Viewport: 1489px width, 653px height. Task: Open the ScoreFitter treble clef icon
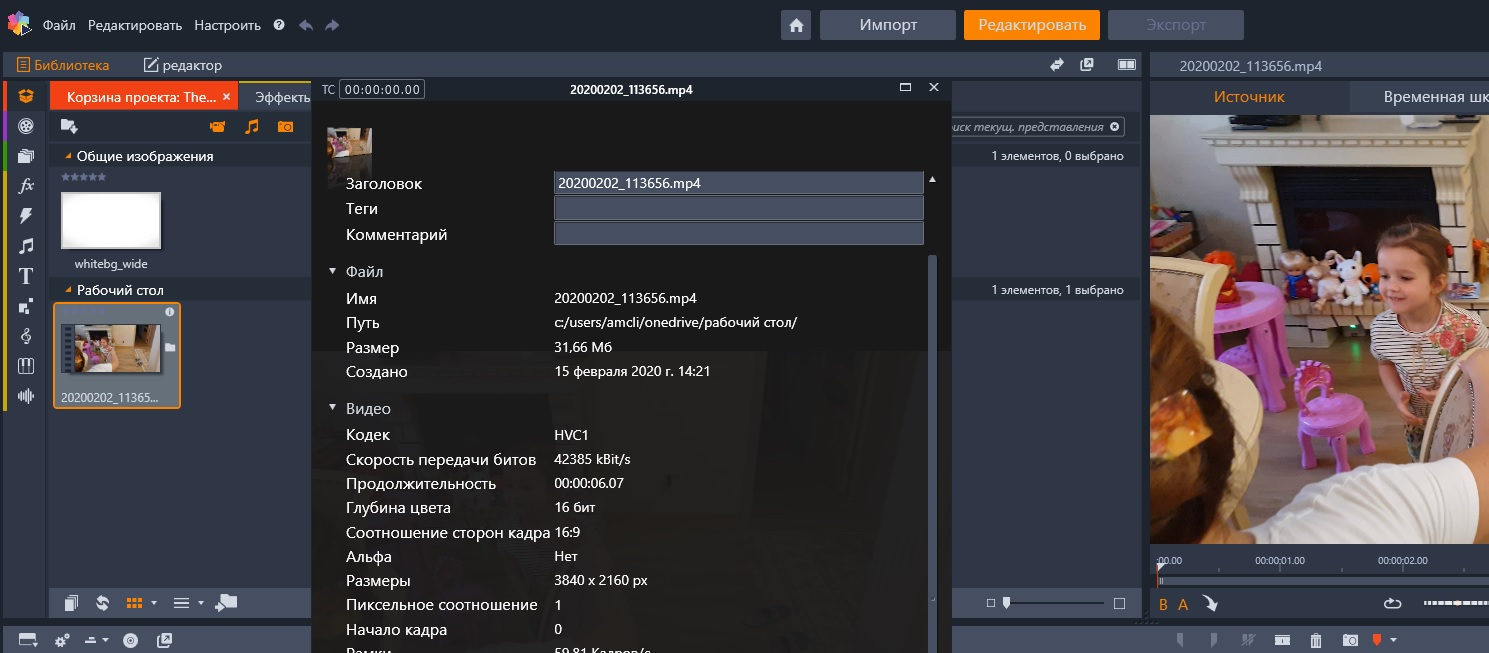click(x=27, y=336)
